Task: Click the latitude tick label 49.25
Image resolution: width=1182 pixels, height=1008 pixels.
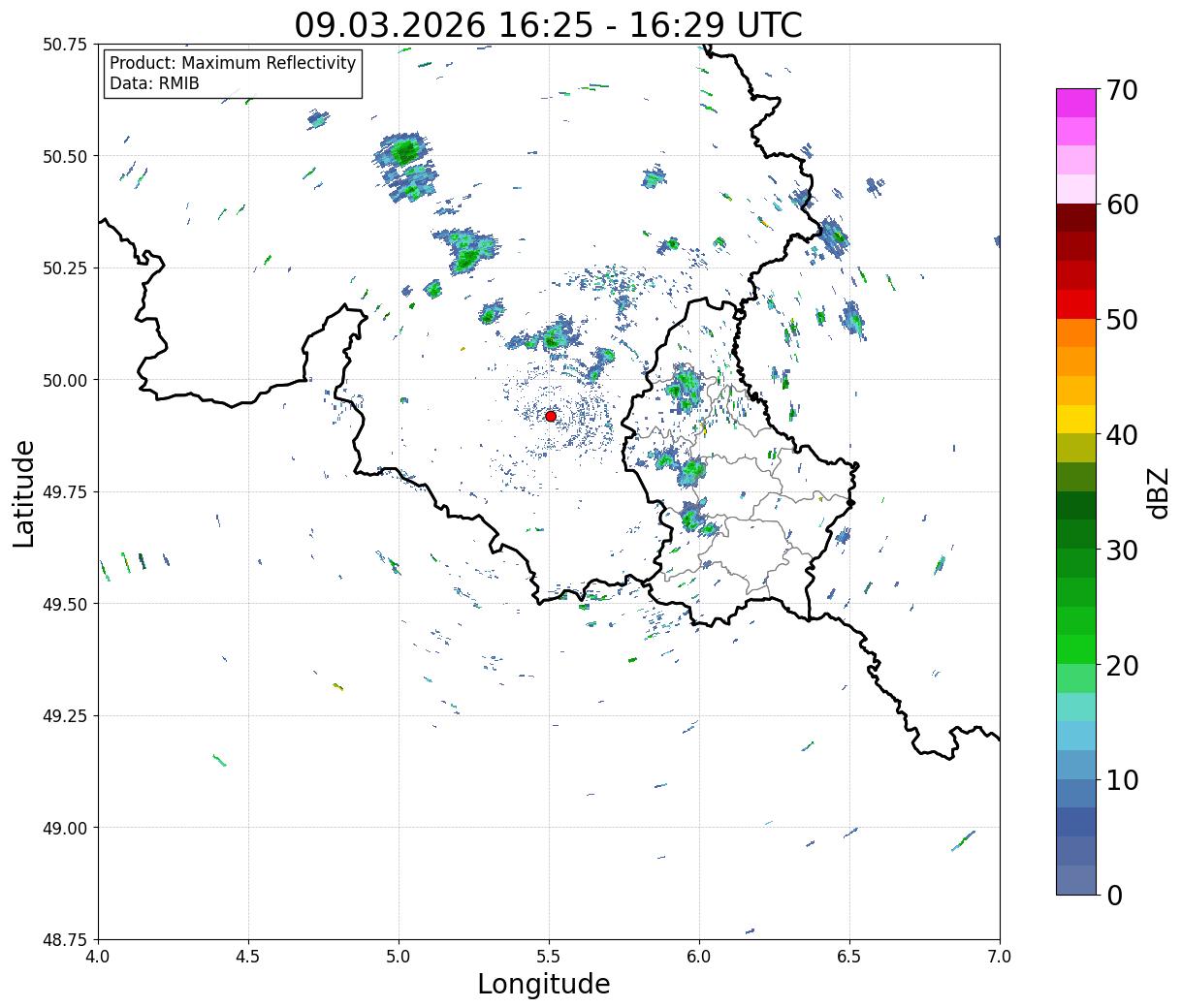Action: pos(65,716)
